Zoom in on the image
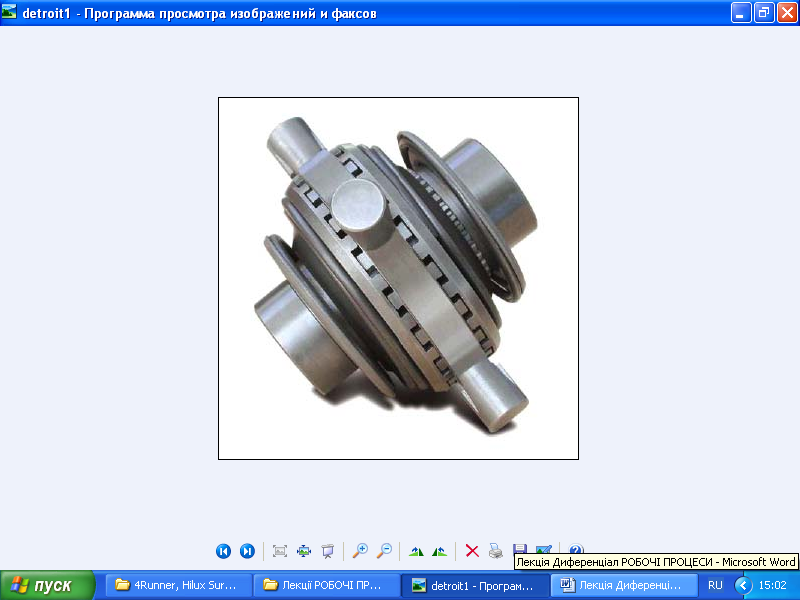800x600 pixels. pos(360,551)
